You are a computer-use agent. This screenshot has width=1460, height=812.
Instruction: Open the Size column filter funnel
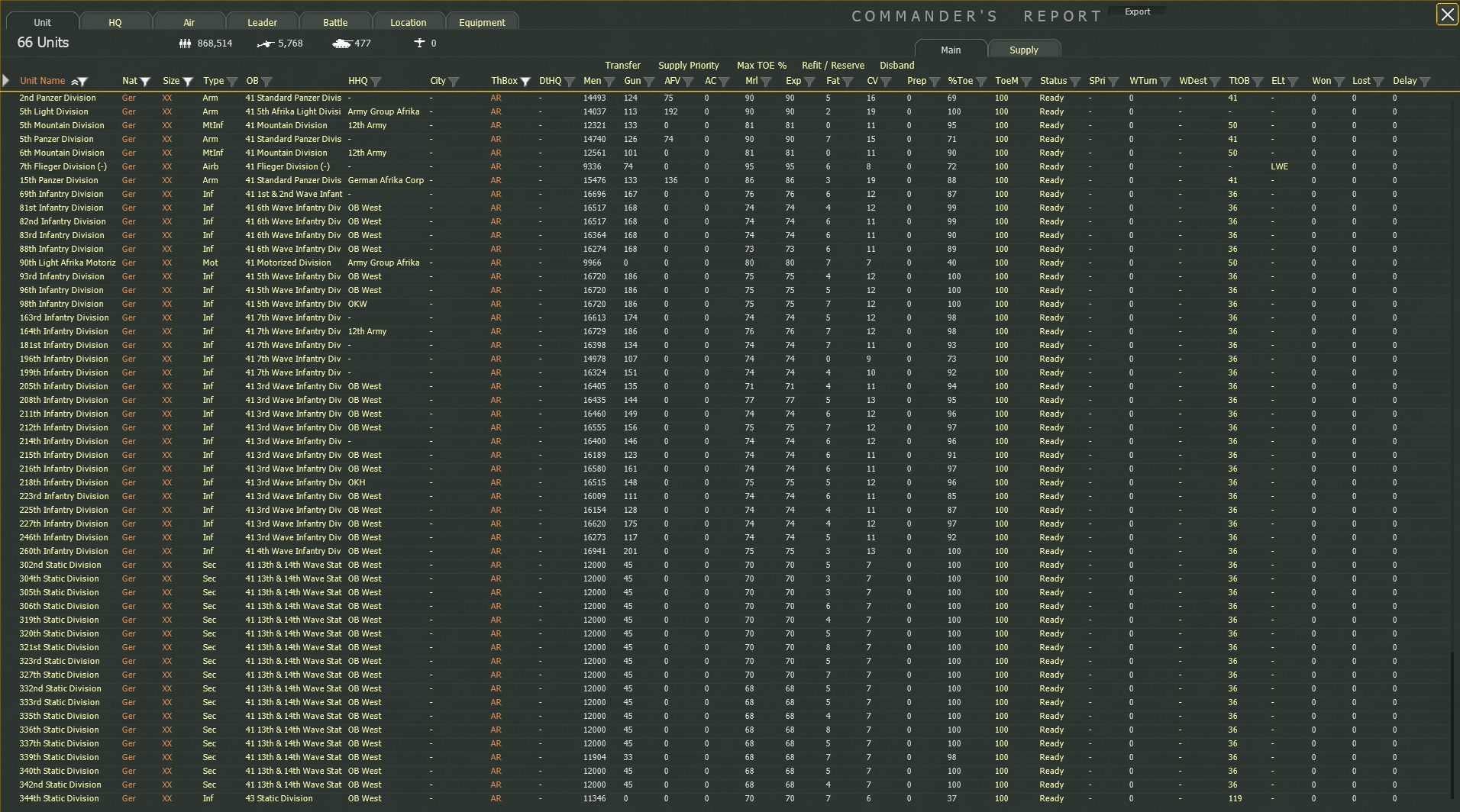click(188, 82)
